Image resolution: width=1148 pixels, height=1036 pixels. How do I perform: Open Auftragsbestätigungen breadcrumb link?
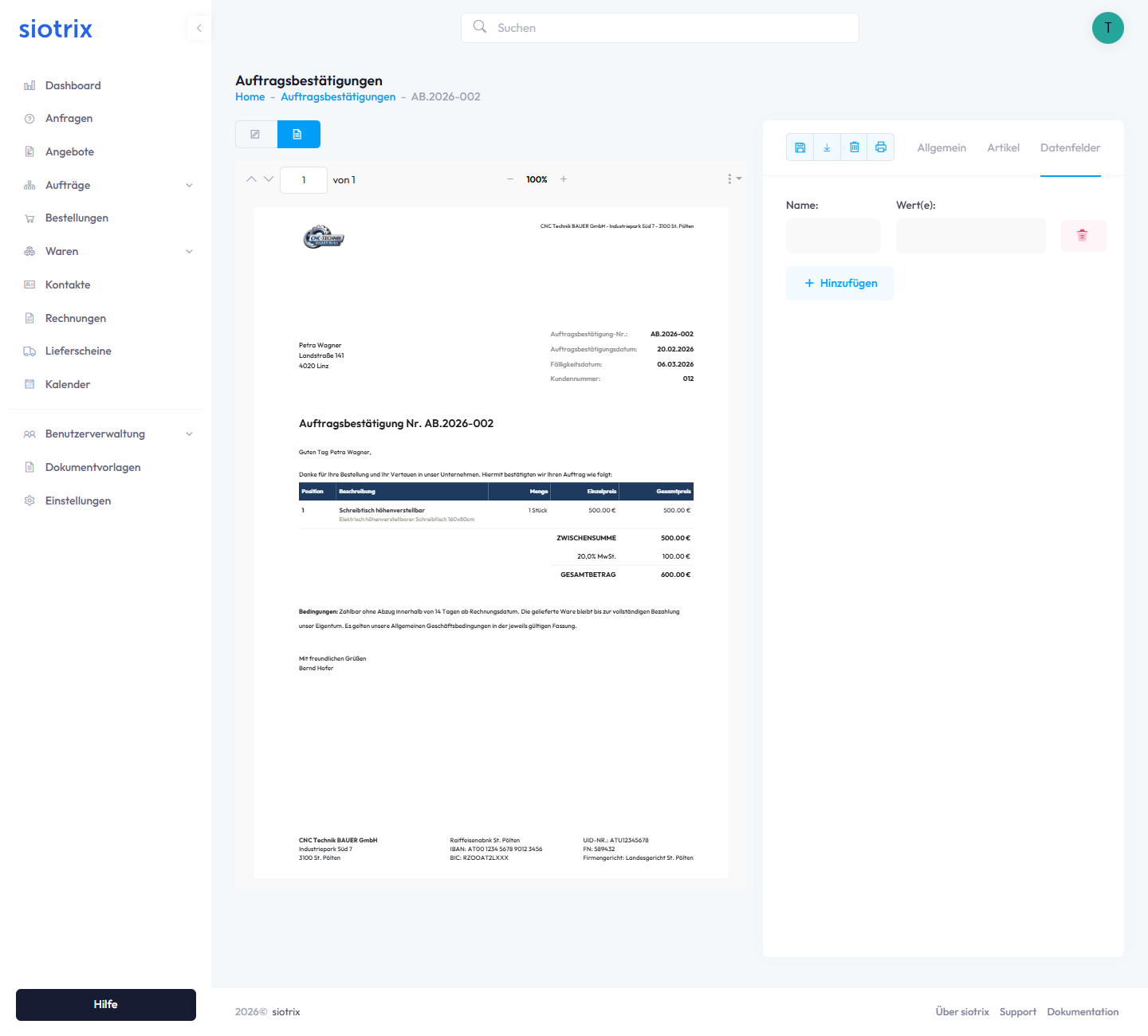tap(338, 97)
